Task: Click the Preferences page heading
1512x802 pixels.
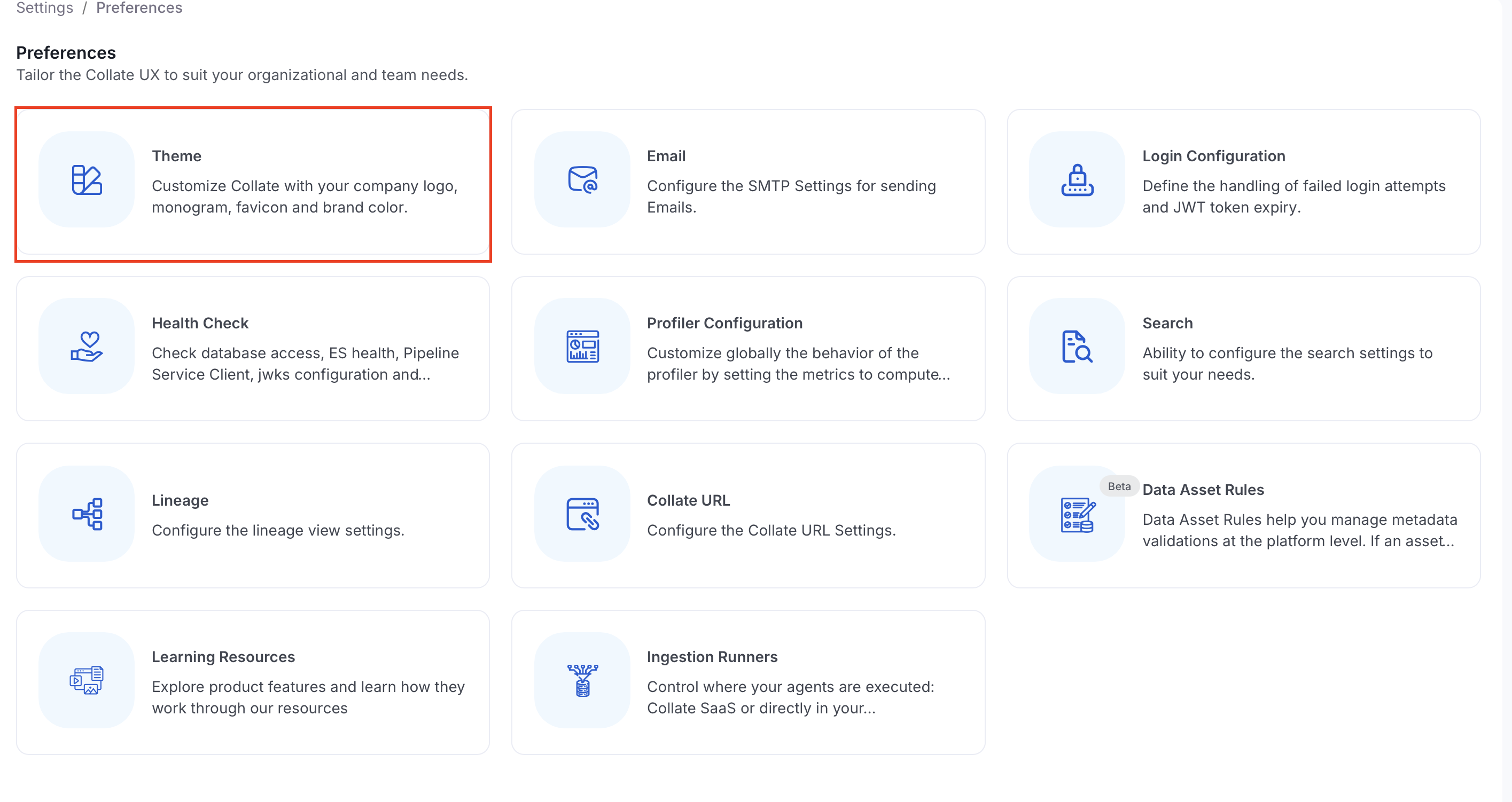Action: (66, 53)
